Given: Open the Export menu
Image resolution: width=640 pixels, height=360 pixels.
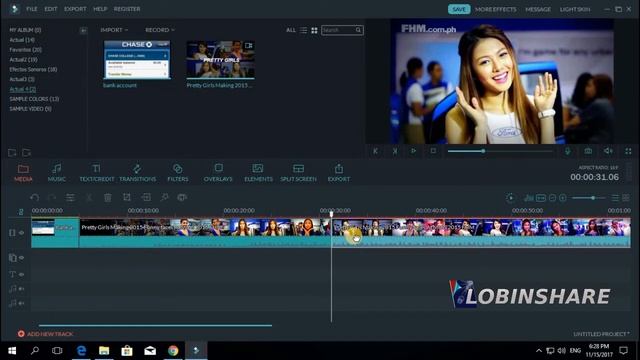Looking at the screenshot, I should click(75, 9).
